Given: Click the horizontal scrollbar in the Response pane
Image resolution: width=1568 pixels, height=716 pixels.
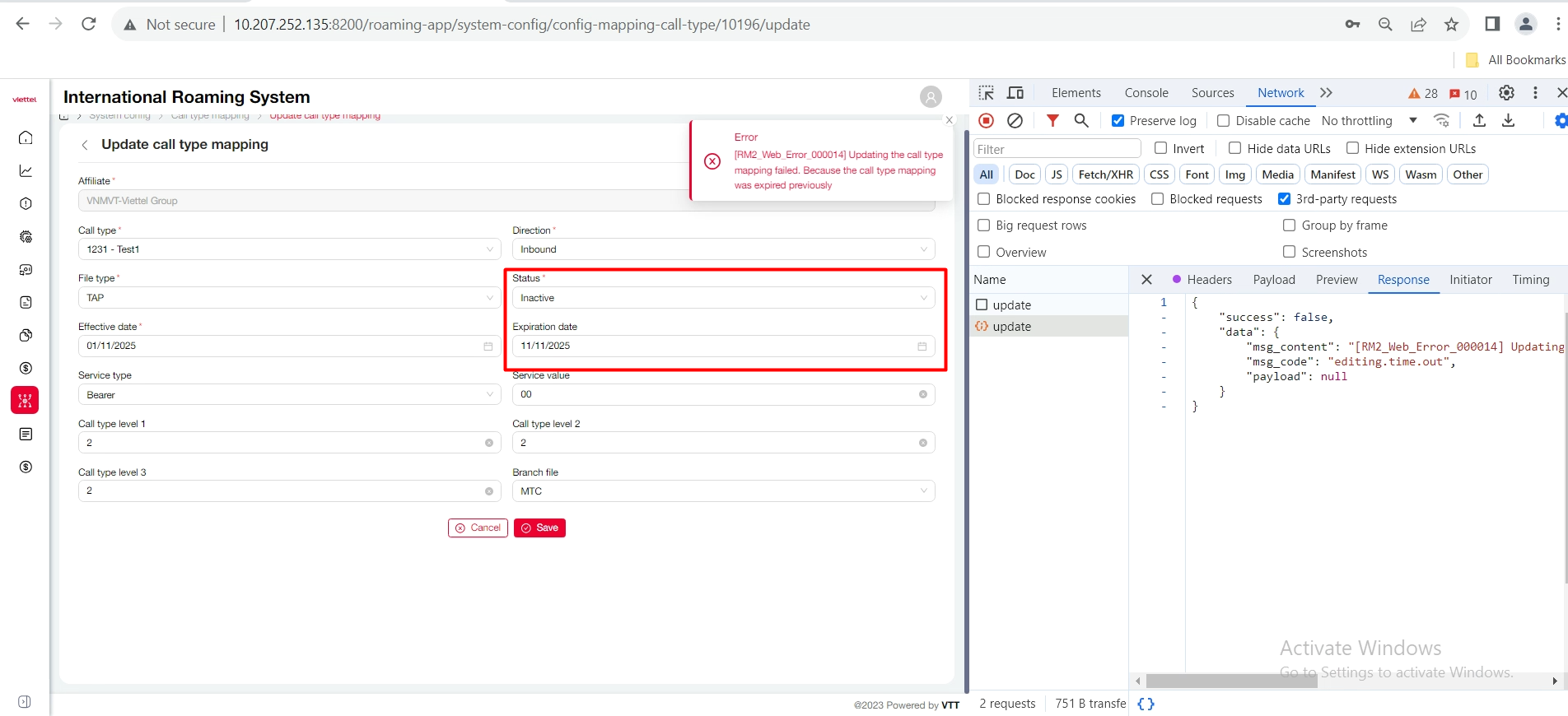Looking at the screenshot, I should [x=1231, y=681].
